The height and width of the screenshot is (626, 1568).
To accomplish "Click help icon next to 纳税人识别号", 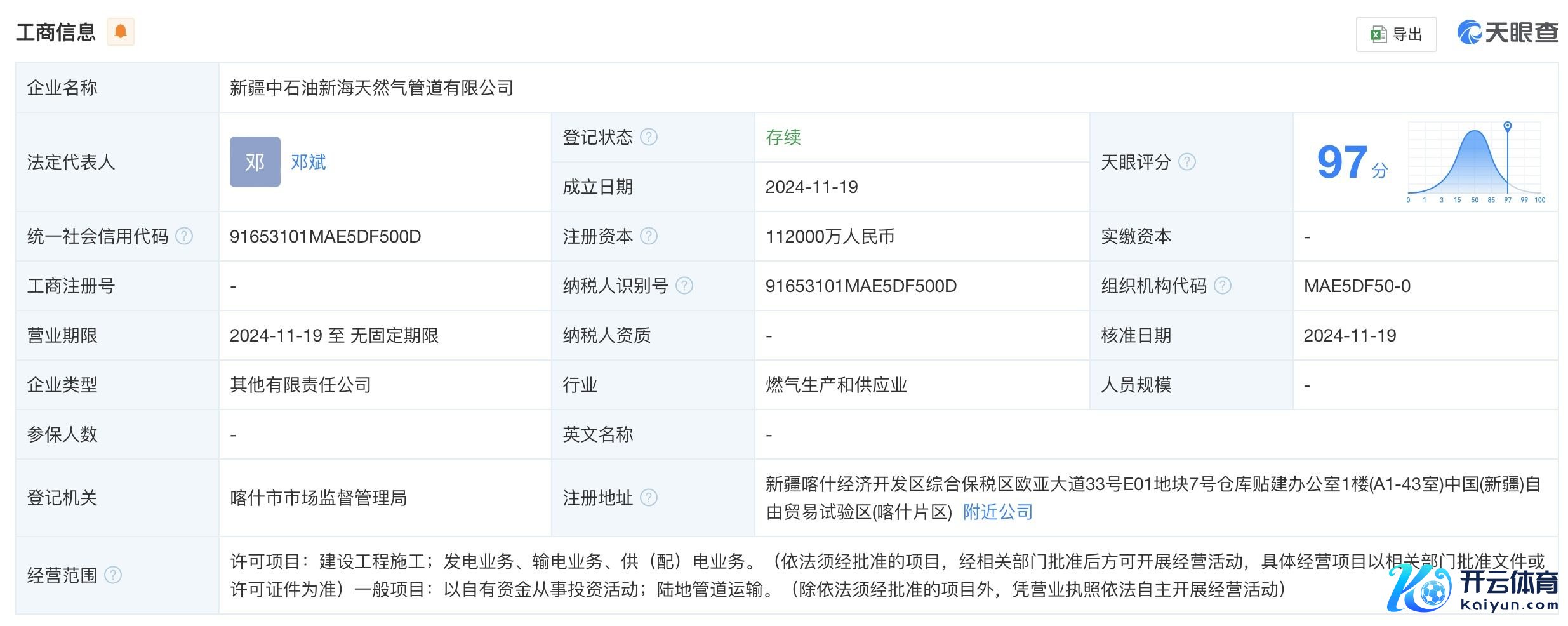I will click(684, 286).
